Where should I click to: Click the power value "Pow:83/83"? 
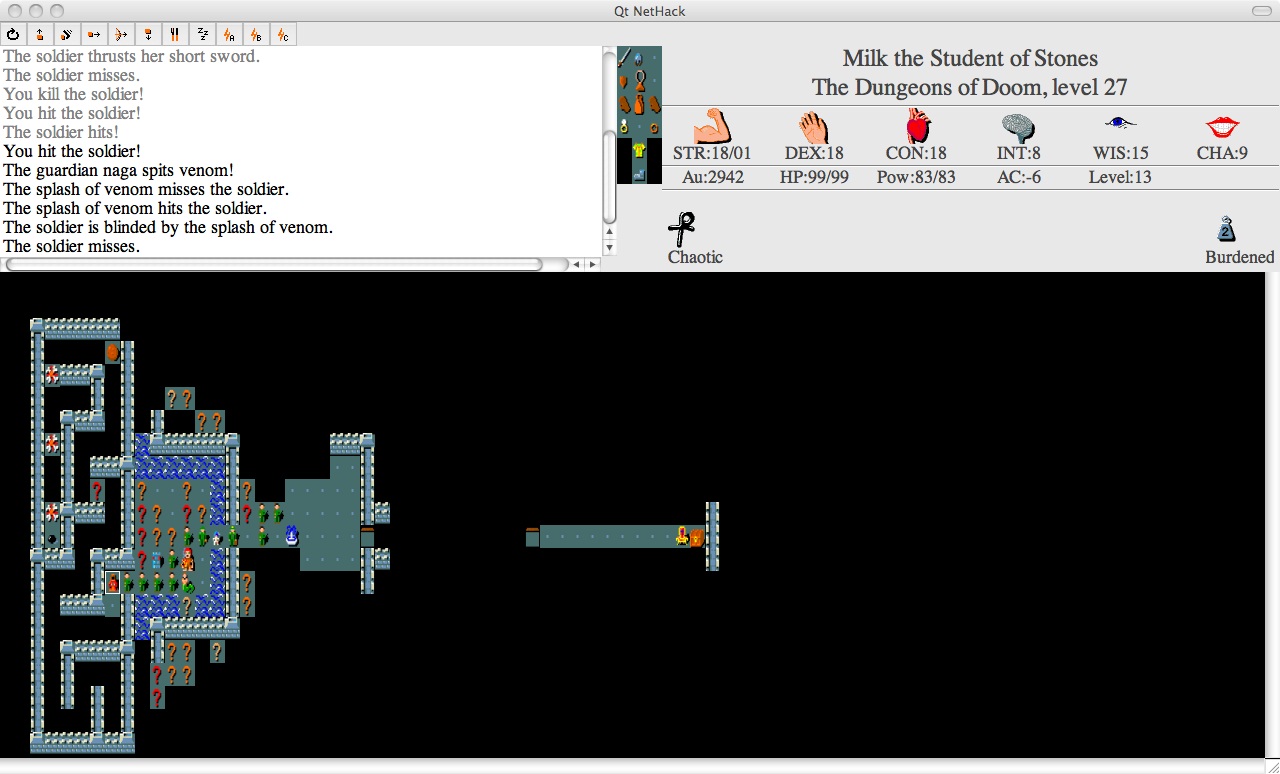tap(918, 177)
